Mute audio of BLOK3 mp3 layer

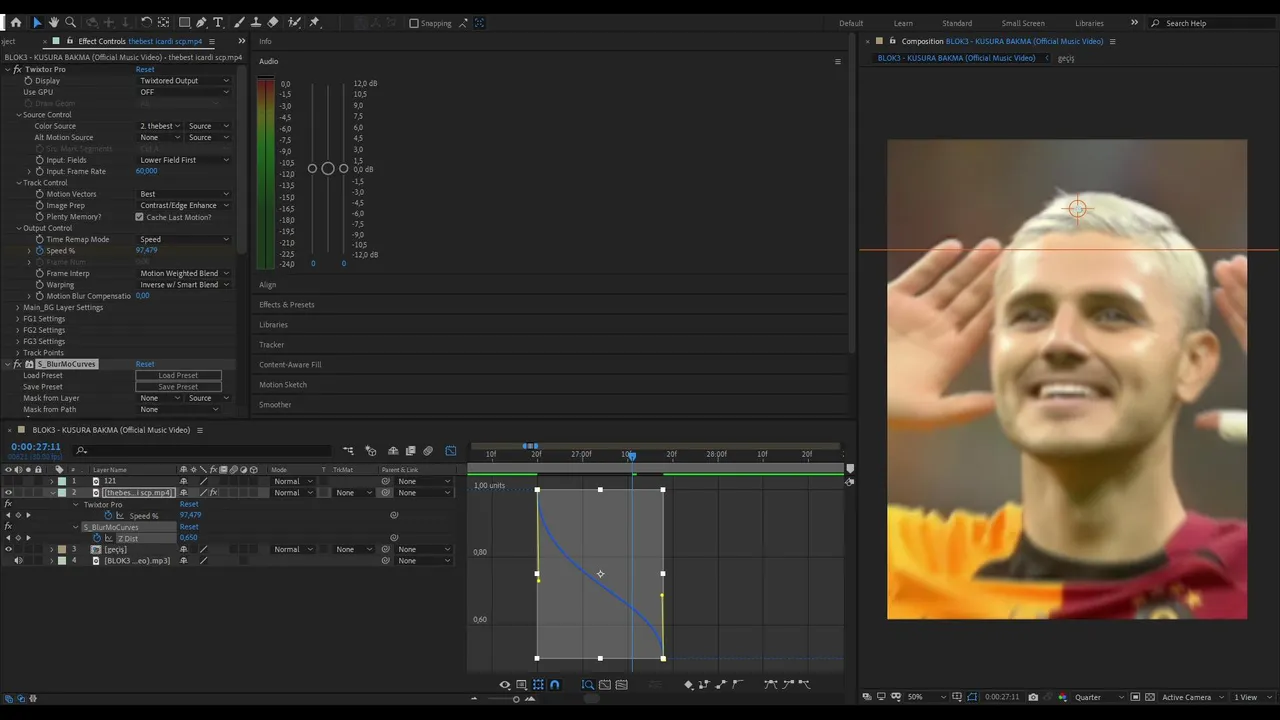click(17, 561)
